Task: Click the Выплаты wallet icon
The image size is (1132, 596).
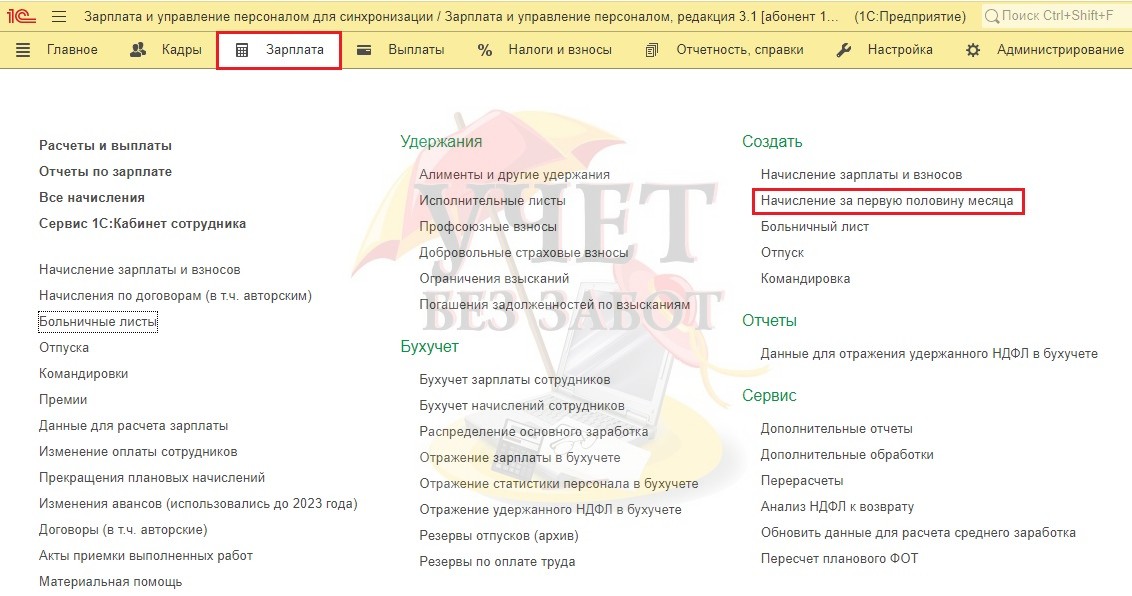Action: [x=364, y=50]
